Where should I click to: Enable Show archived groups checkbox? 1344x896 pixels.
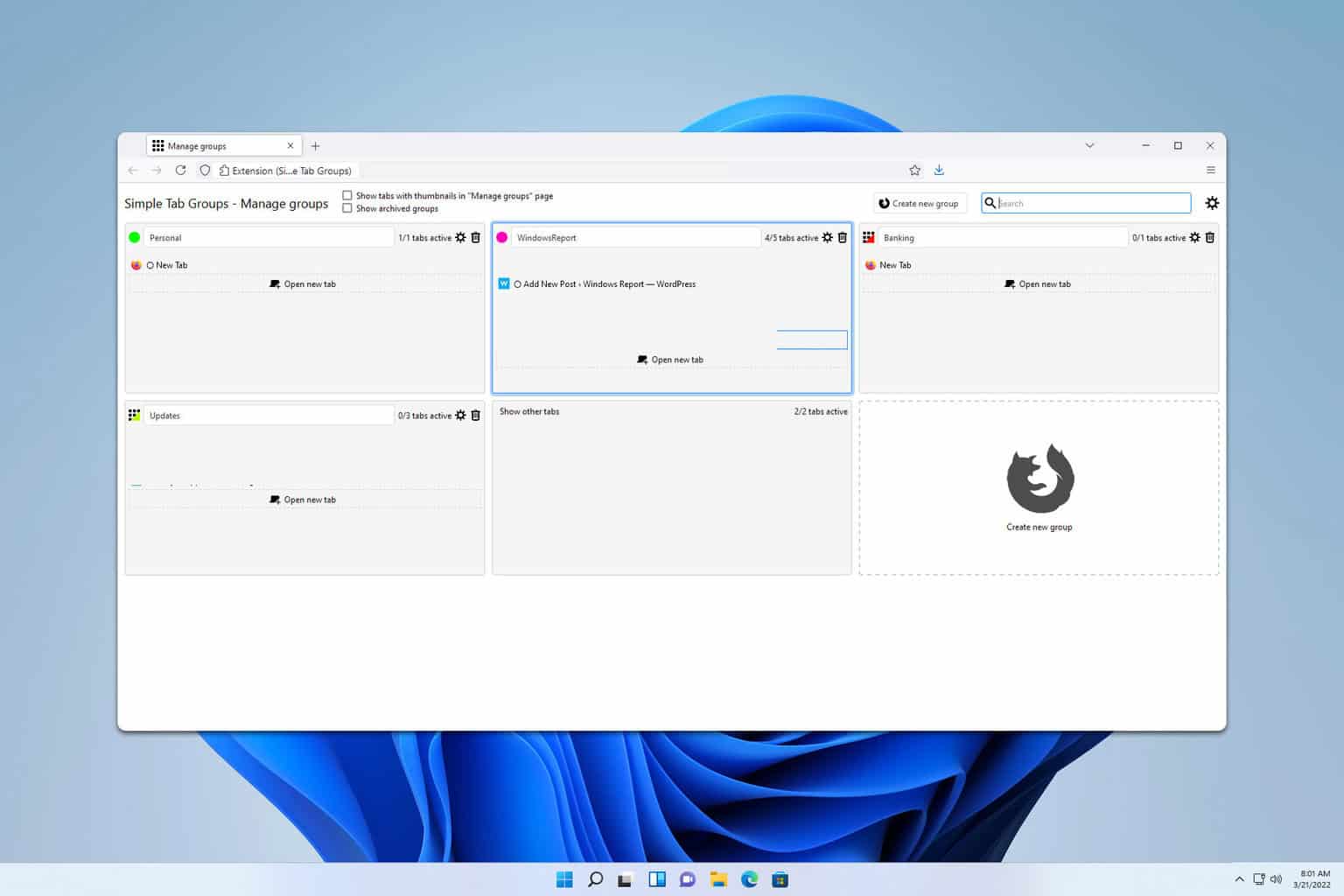(x=347, y=208)
